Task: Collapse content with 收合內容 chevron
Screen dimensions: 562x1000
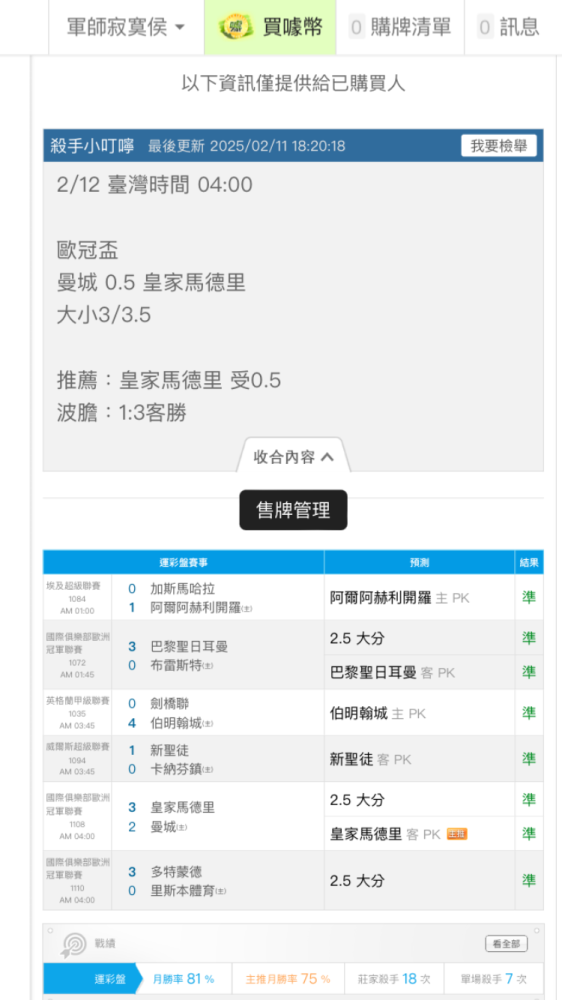Action: click(x=293, y=457)
